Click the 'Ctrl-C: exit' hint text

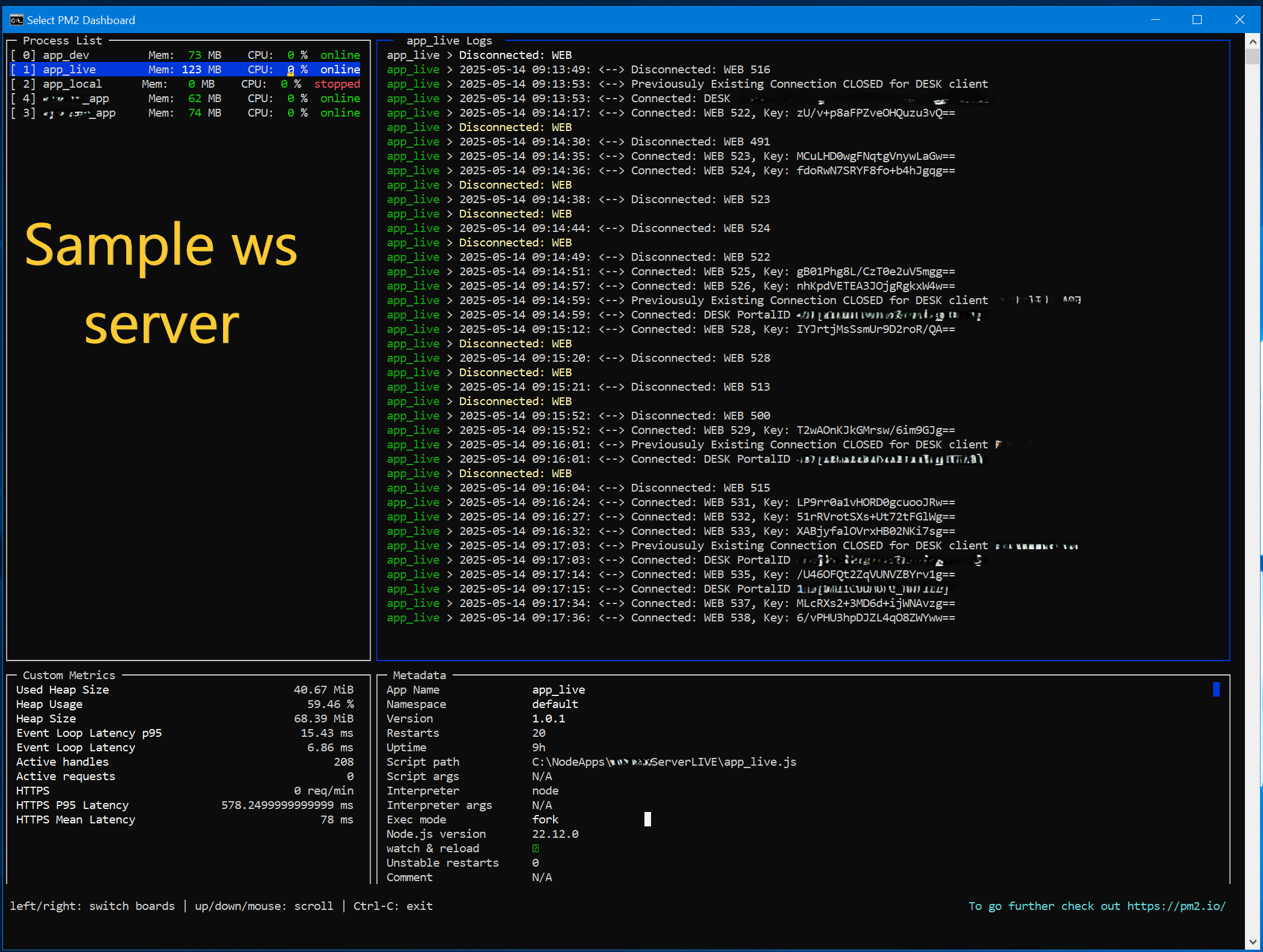coord(393,906)
